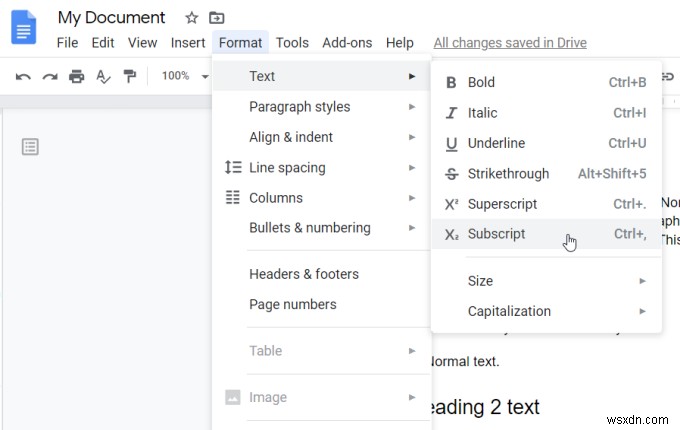Click the spell check icon
The height and width of the screenshot is (430, 680).
coord(103,76)
